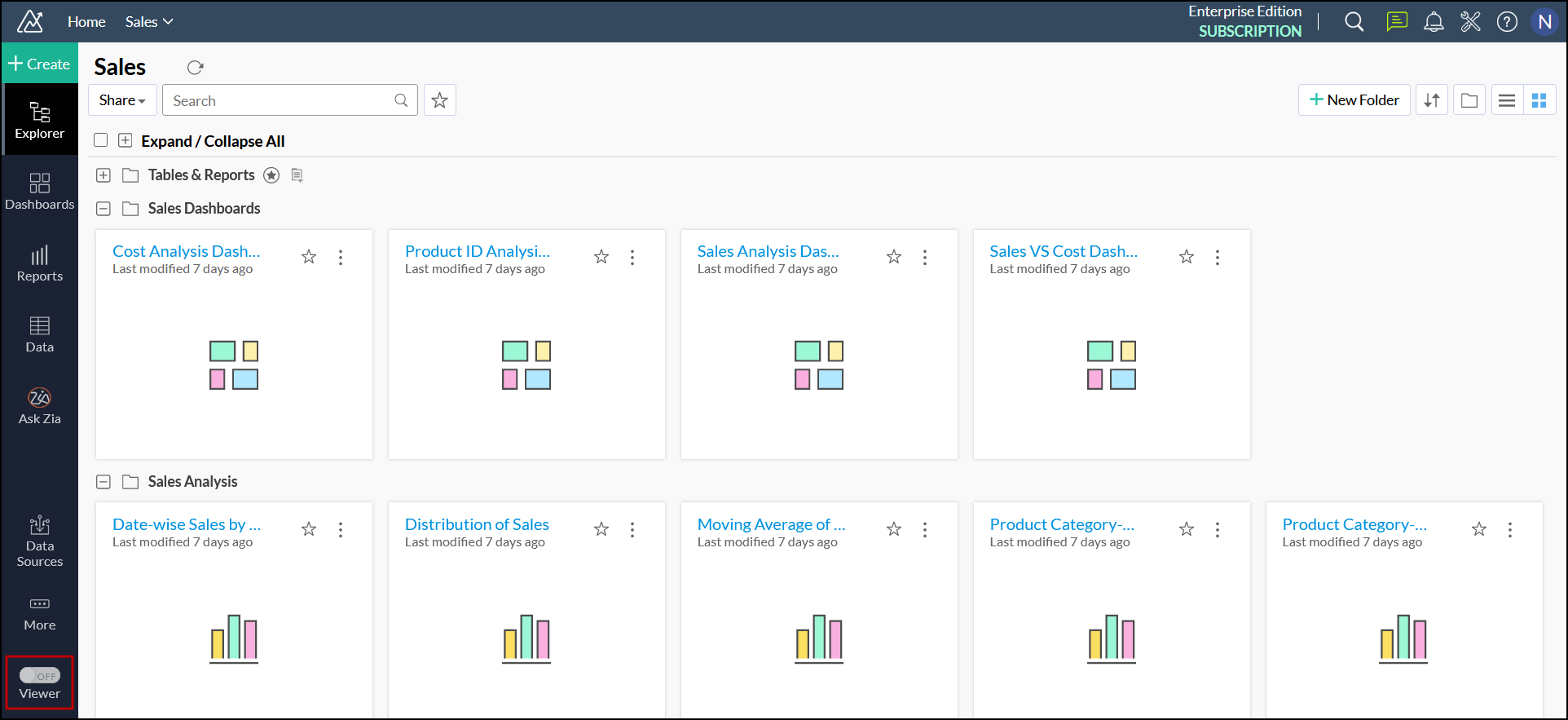
Task: Click the New Folder button
Action: (x=1354, y=100)
